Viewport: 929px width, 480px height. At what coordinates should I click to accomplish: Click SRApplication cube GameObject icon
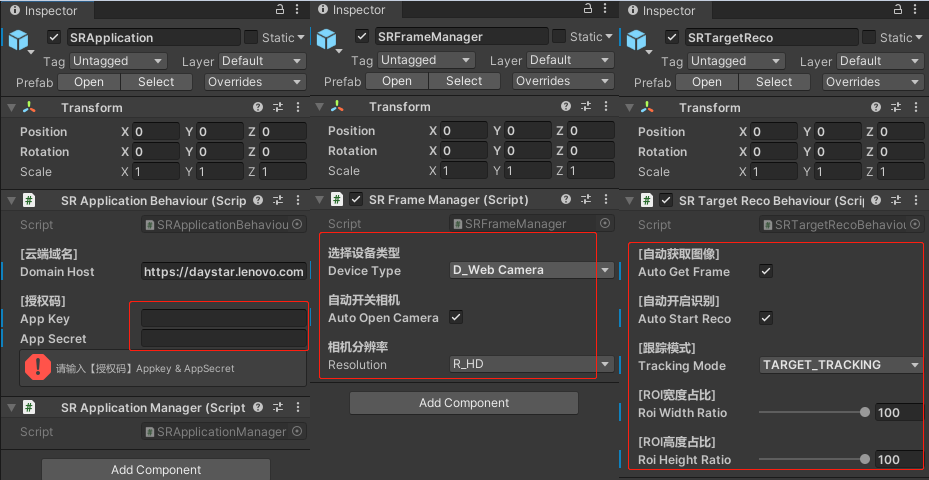pos(18,40)
